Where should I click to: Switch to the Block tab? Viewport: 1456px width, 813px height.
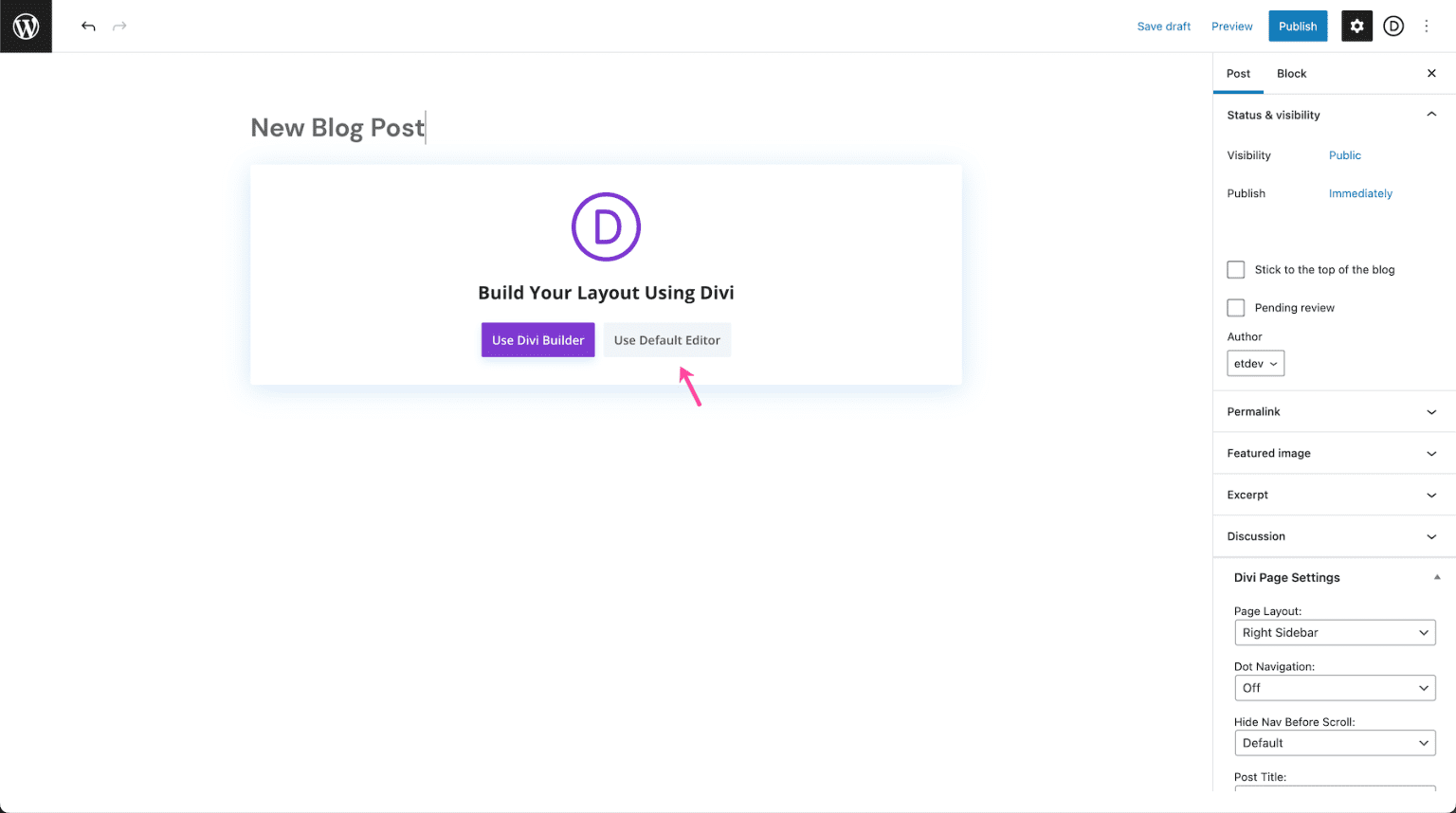click(1291, 73)
